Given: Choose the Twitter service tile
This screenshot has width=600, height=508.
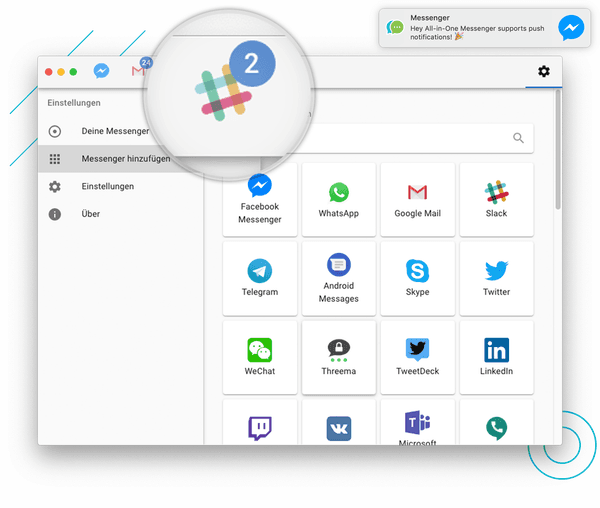Looking at the screenshot, I should click(x=496, y=278).
